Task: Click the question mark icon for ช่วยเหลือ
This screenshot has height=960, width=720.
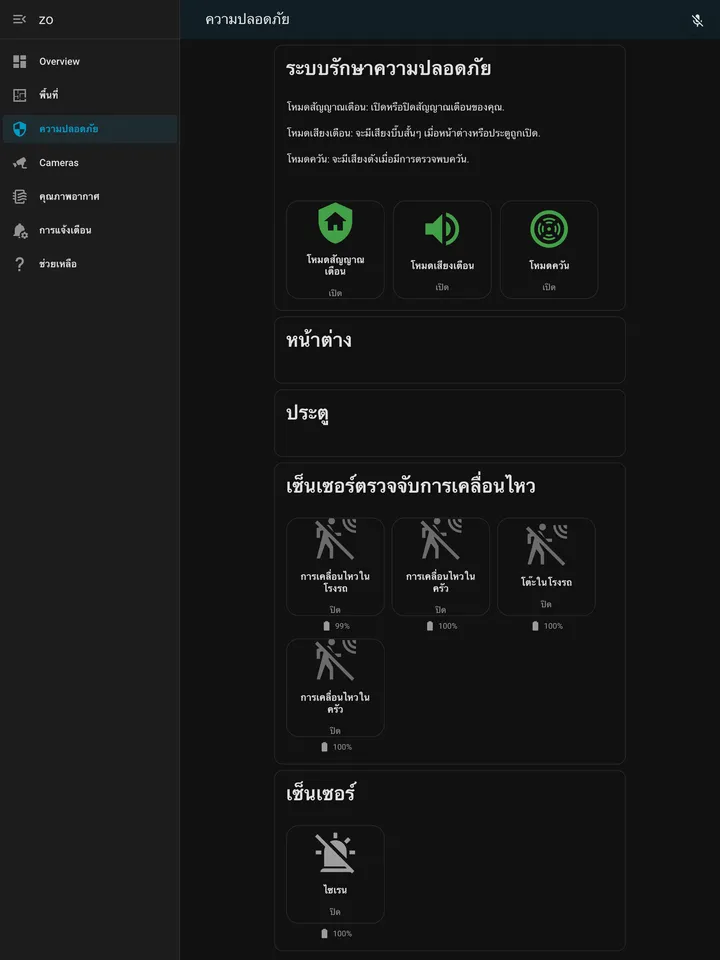Action: (x=20, y=264)
